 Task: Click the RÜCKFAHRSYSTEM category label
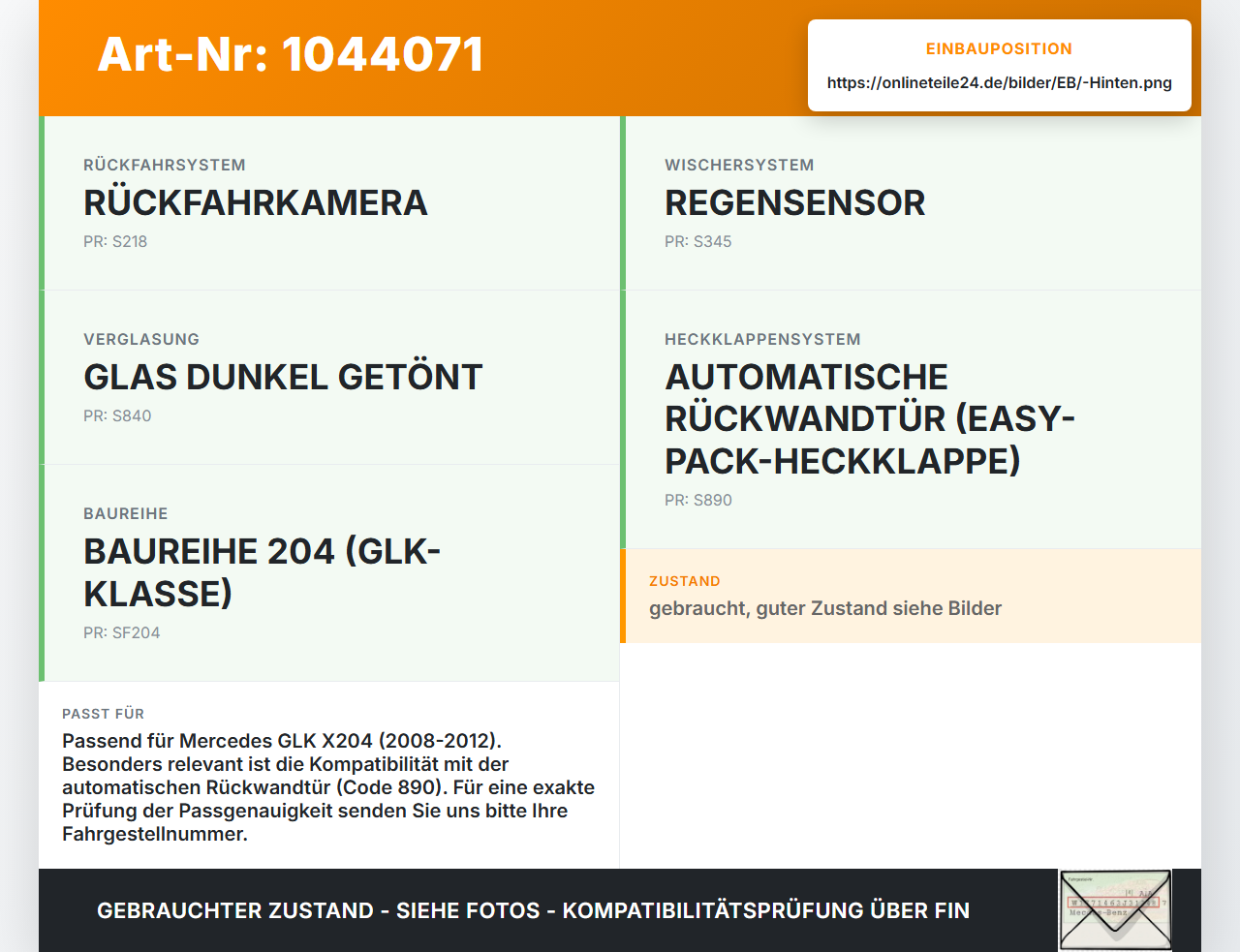pos(165,165)
